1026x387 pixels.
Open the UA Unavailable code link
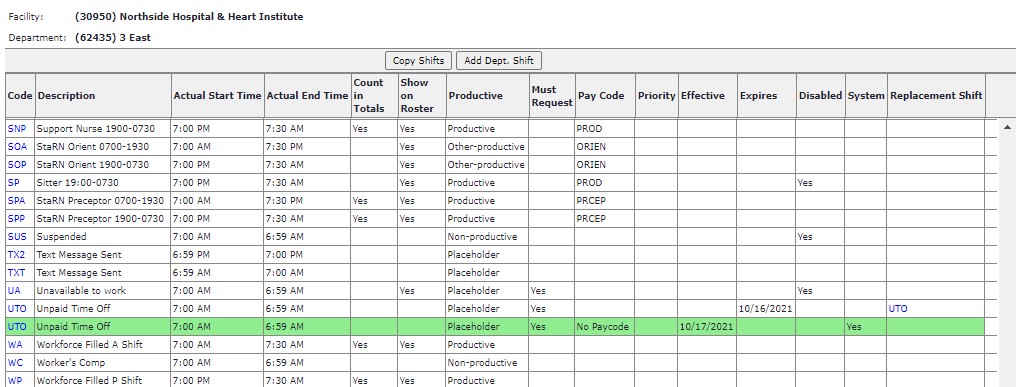coord(14,290)
